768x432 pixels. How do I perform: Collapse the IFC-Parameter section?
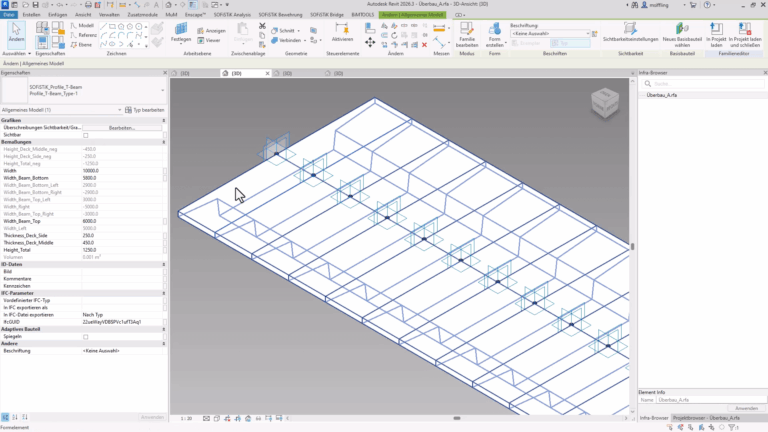(x=164, y=293)
